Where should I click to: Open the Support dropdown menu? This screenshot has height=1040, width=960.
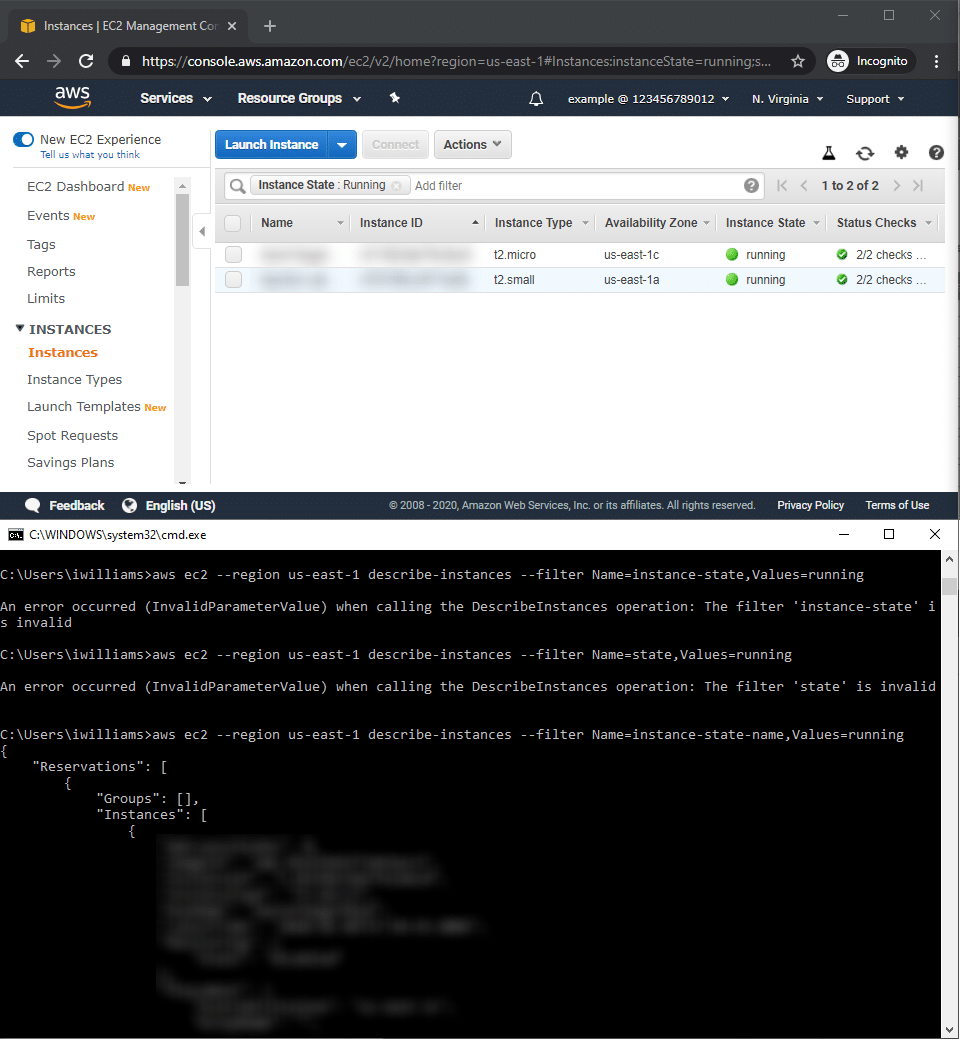click(x=875, y=99)
